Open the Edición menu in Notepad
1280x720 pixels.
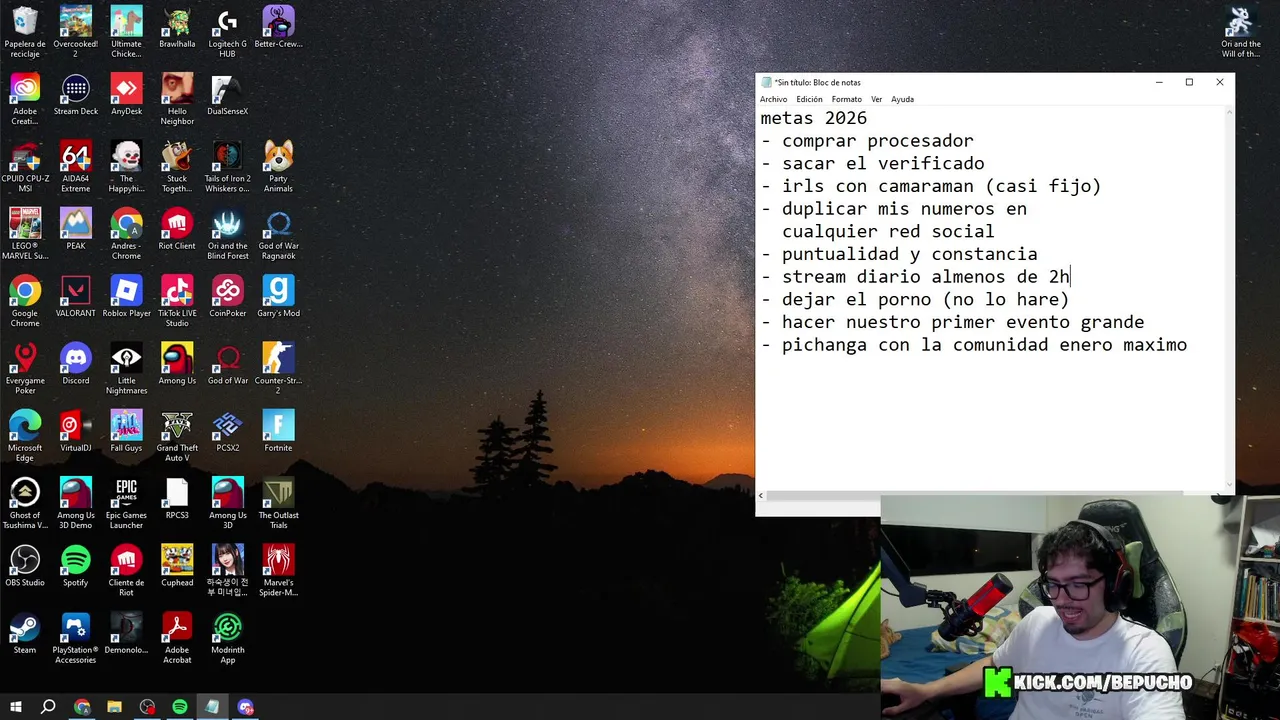pos(809,99)
